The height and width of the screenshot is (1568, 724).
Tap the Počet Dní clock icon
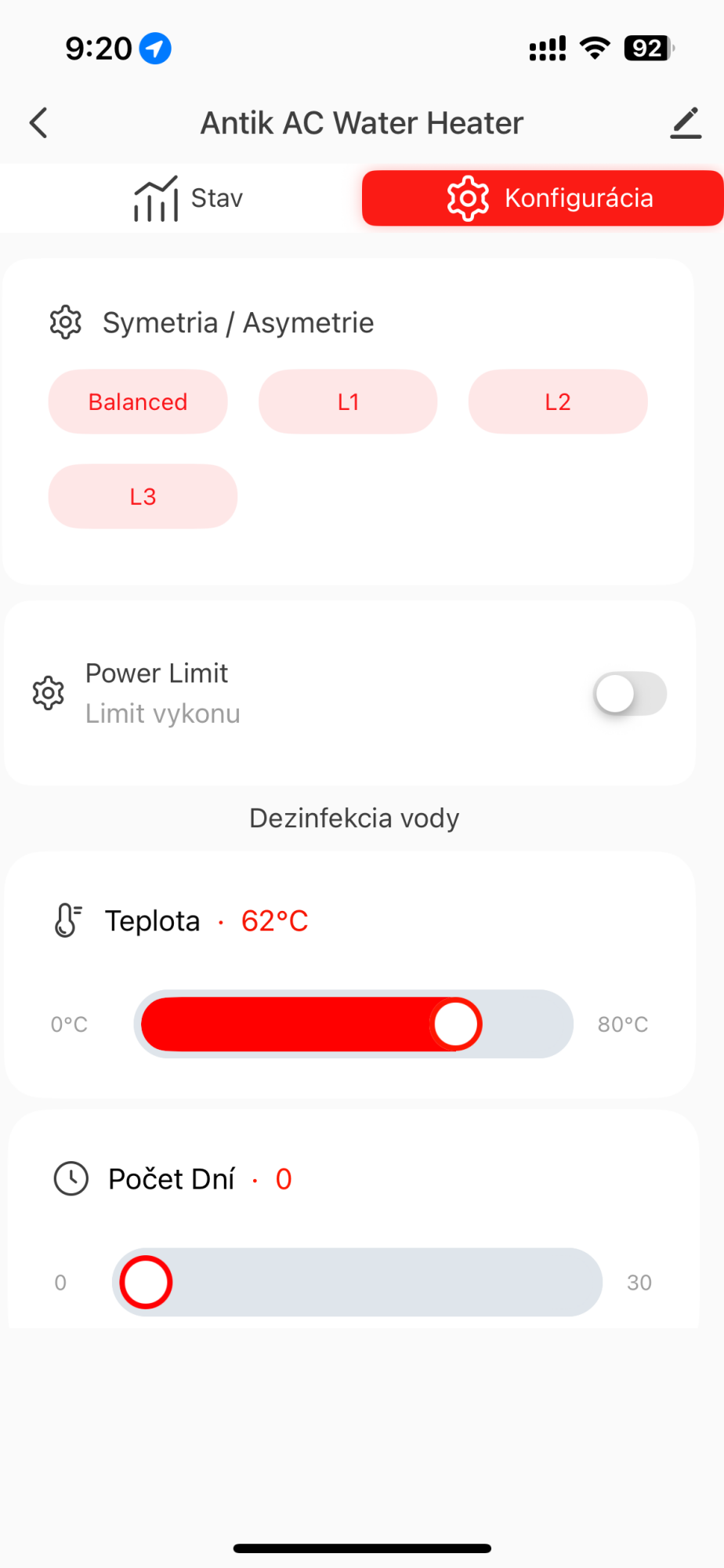(71, 1178)
